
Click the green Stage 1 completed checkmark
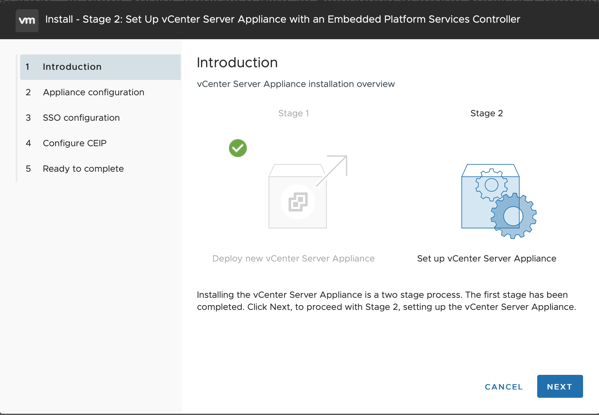tap(238, 148)
